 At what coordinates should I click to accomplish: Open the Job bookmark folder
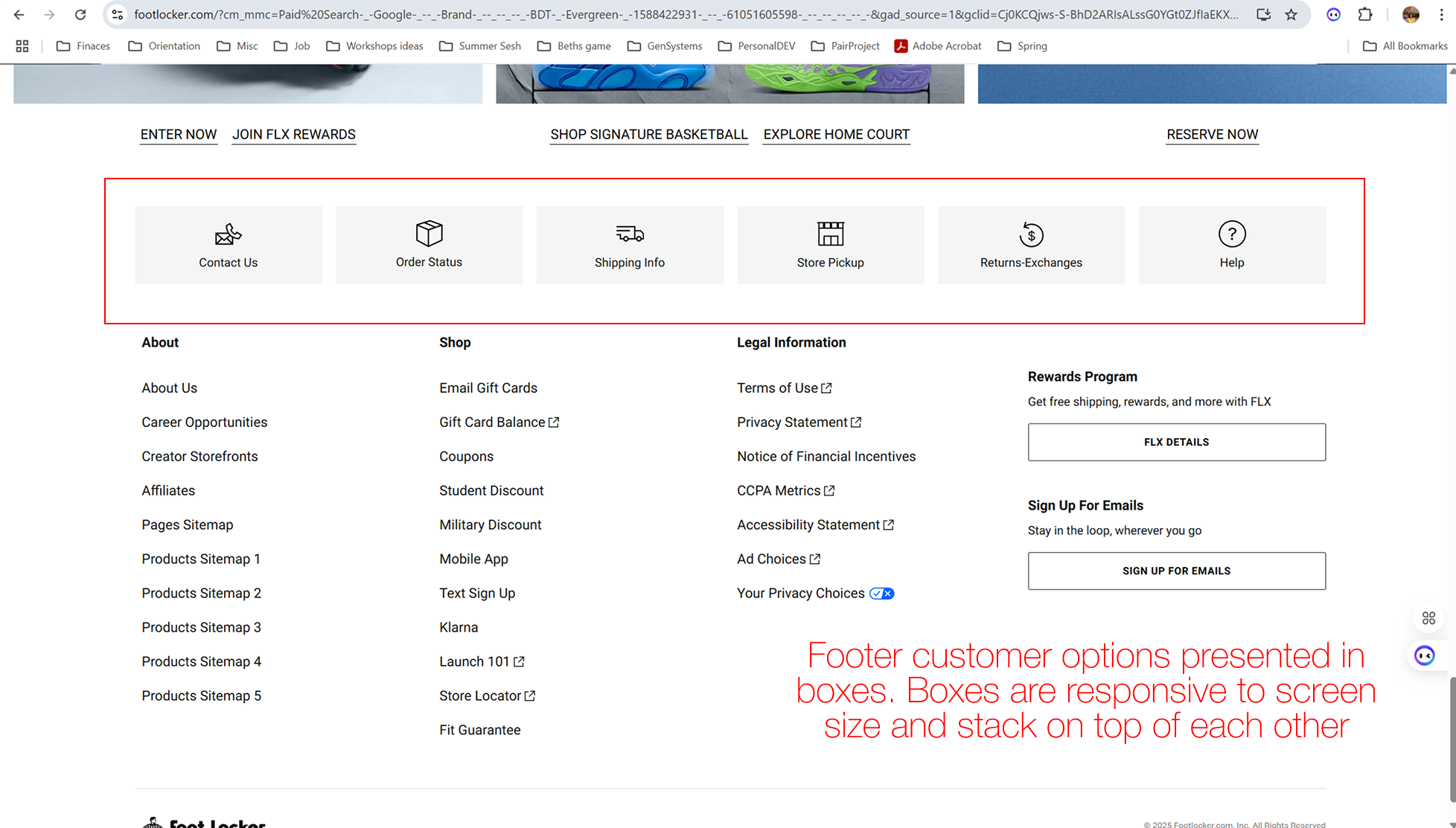(292, 46)
